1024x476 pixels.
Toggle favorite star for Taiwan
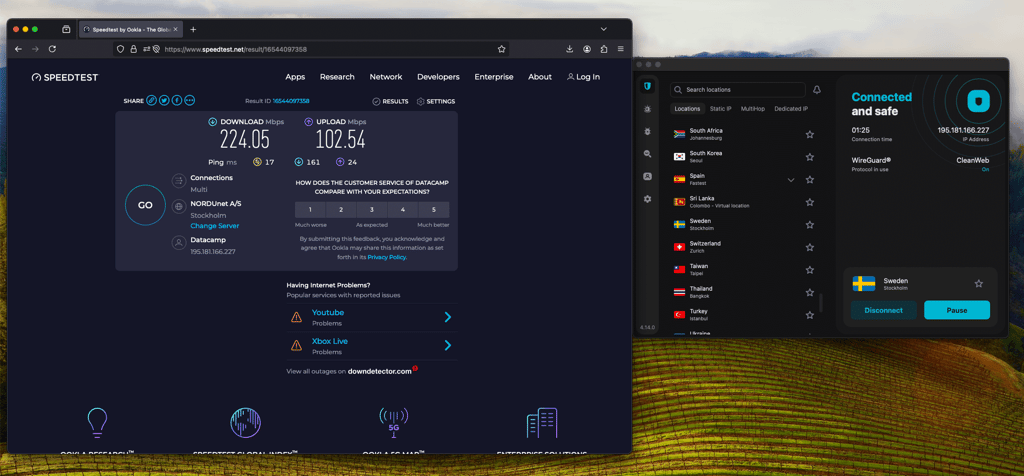click(810, 270)
